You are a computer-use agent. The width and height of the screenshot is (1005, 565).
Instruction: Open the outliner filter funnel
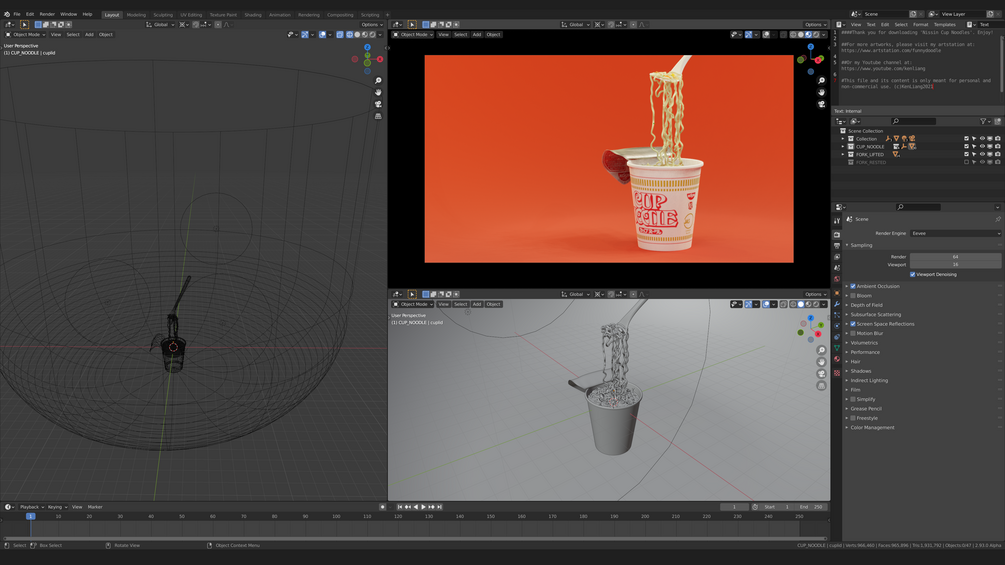click(x=983, y=121)
